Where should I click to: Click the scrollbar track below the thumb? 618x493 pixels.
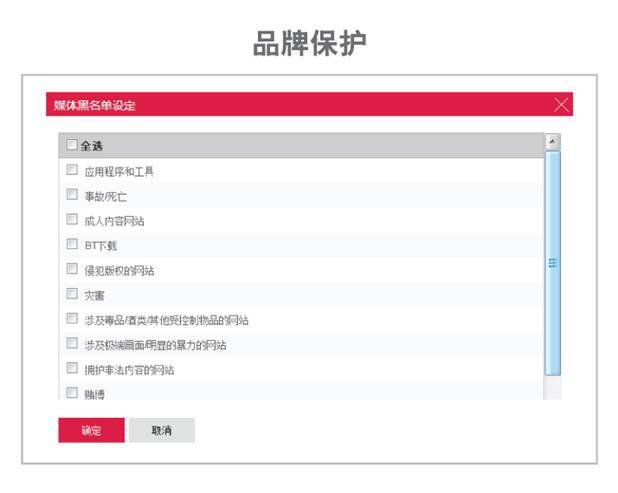553,387
